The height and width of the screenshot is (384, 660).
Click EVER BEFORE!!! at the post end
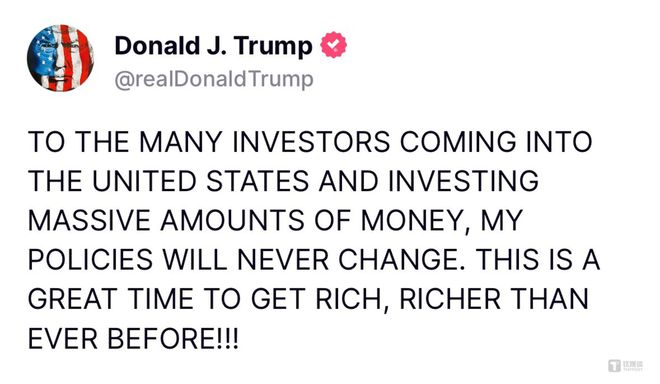[x=133, y=339]
